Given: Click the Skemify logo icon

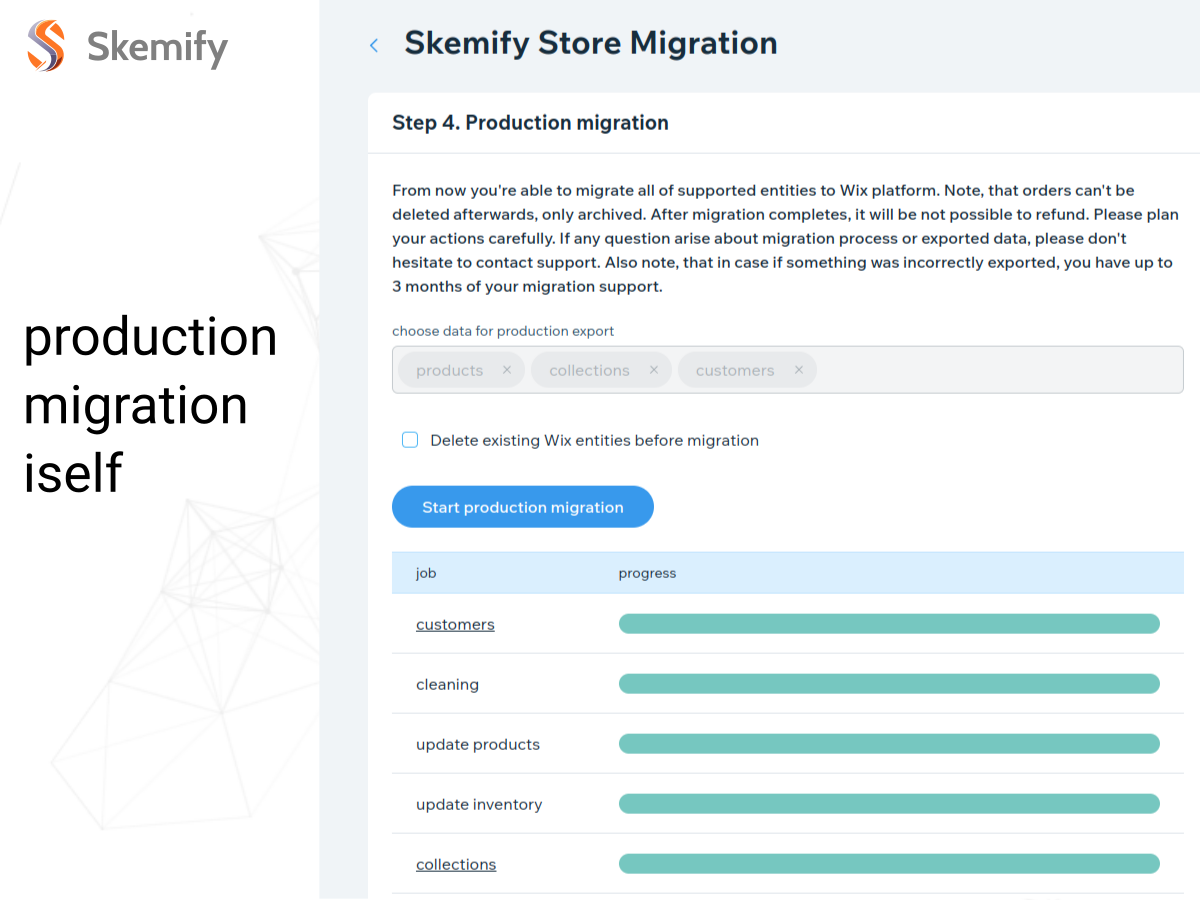Looking at the screenshot, I should (46, 46).
